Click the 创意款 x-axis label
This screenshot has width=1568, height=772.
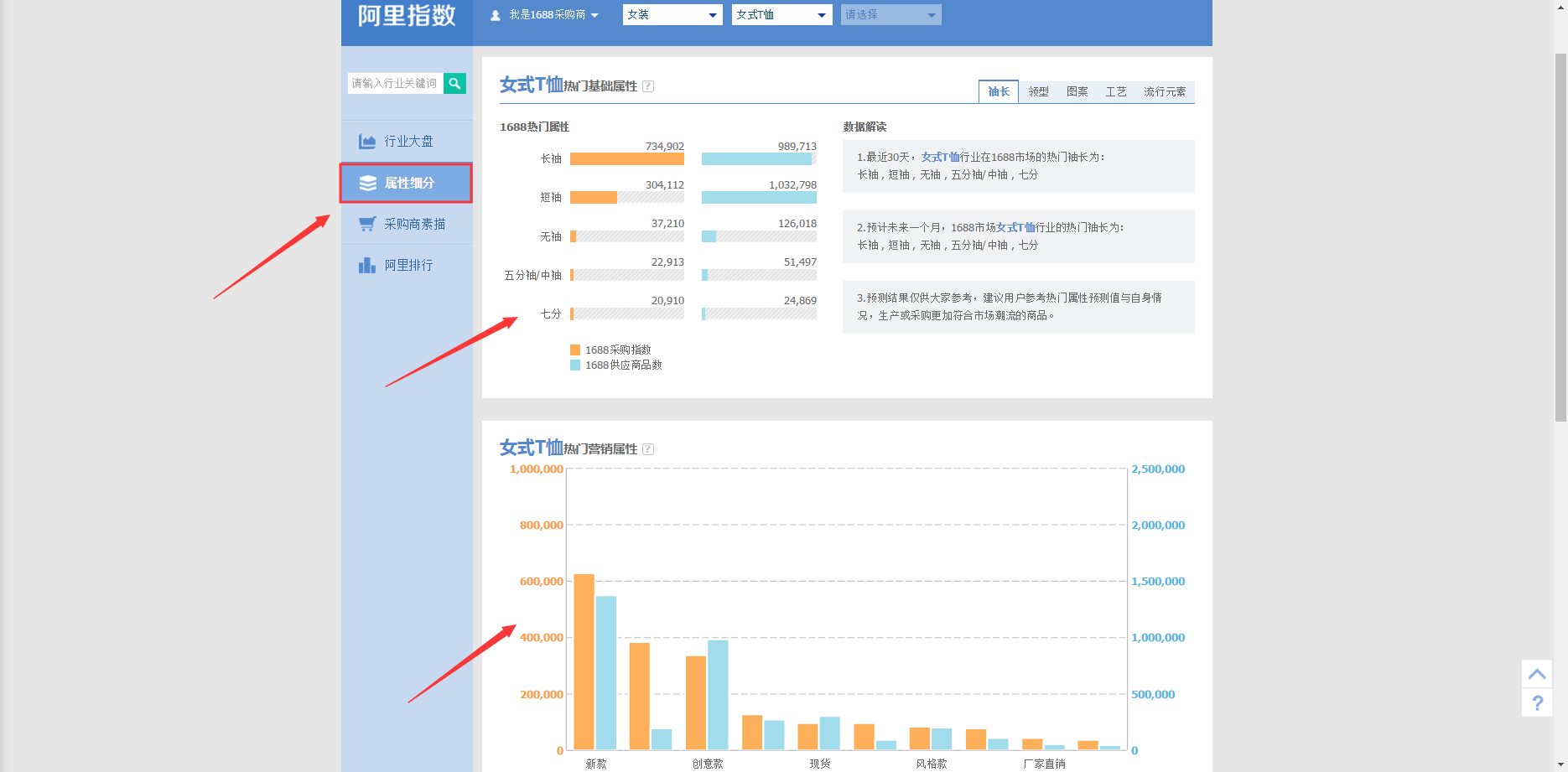click(x=708, y=764)
